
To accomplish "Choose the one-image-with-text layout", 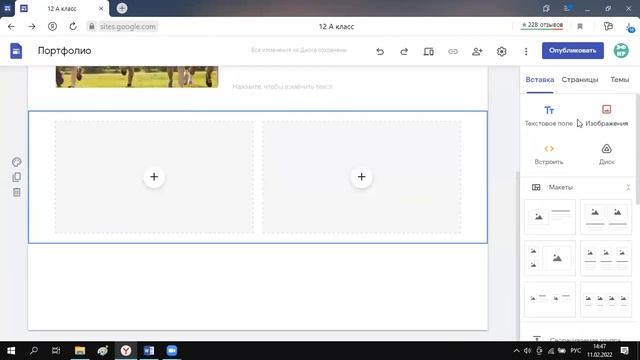I will pyautogui.click(x=550, y=217).
